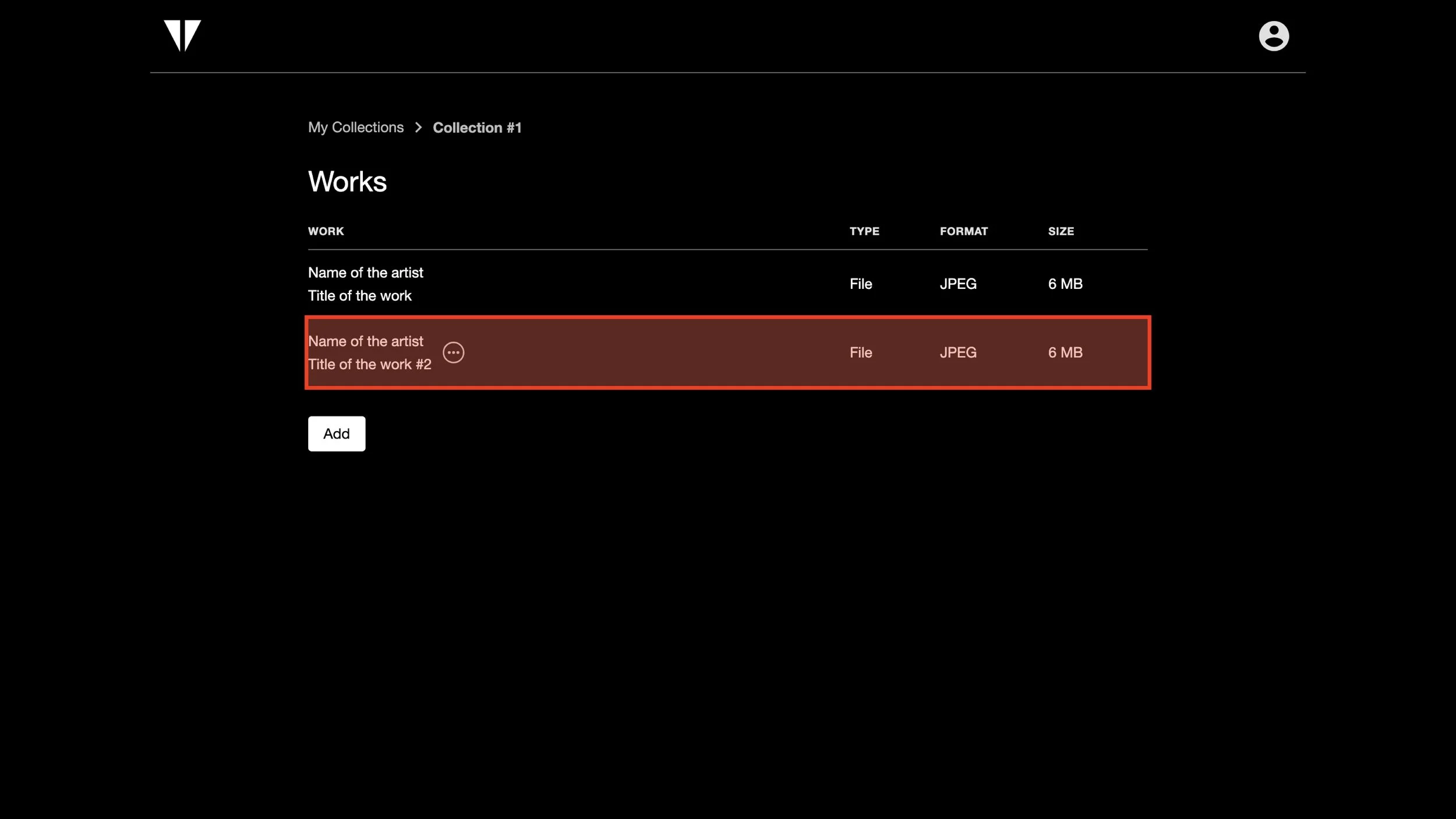
Task: Click the JPEG format in highlighted row
Action: pos(957,352)
